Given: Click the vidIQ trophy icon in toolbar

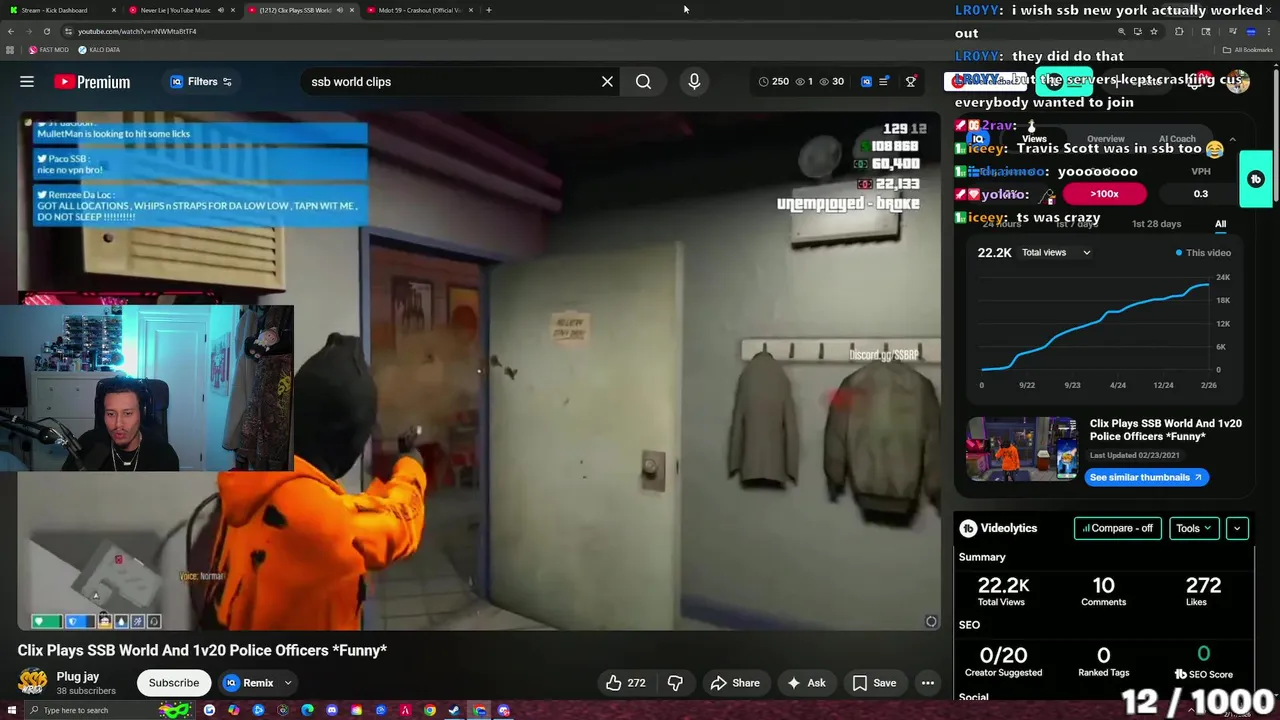Looking at the screenshot, I should pos(910,82).
